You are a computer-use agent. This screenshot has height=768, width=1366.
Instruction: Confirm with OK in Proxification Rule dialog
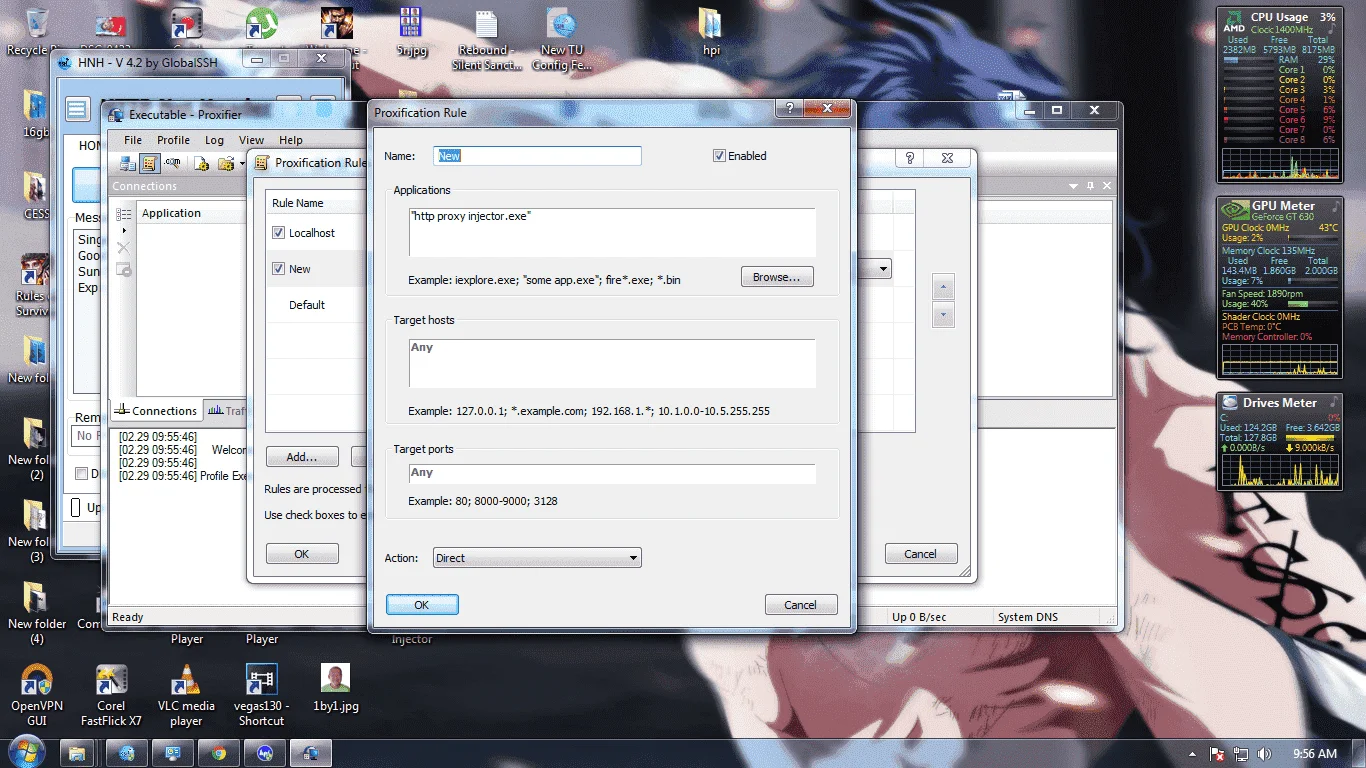[x=422, y=605]
